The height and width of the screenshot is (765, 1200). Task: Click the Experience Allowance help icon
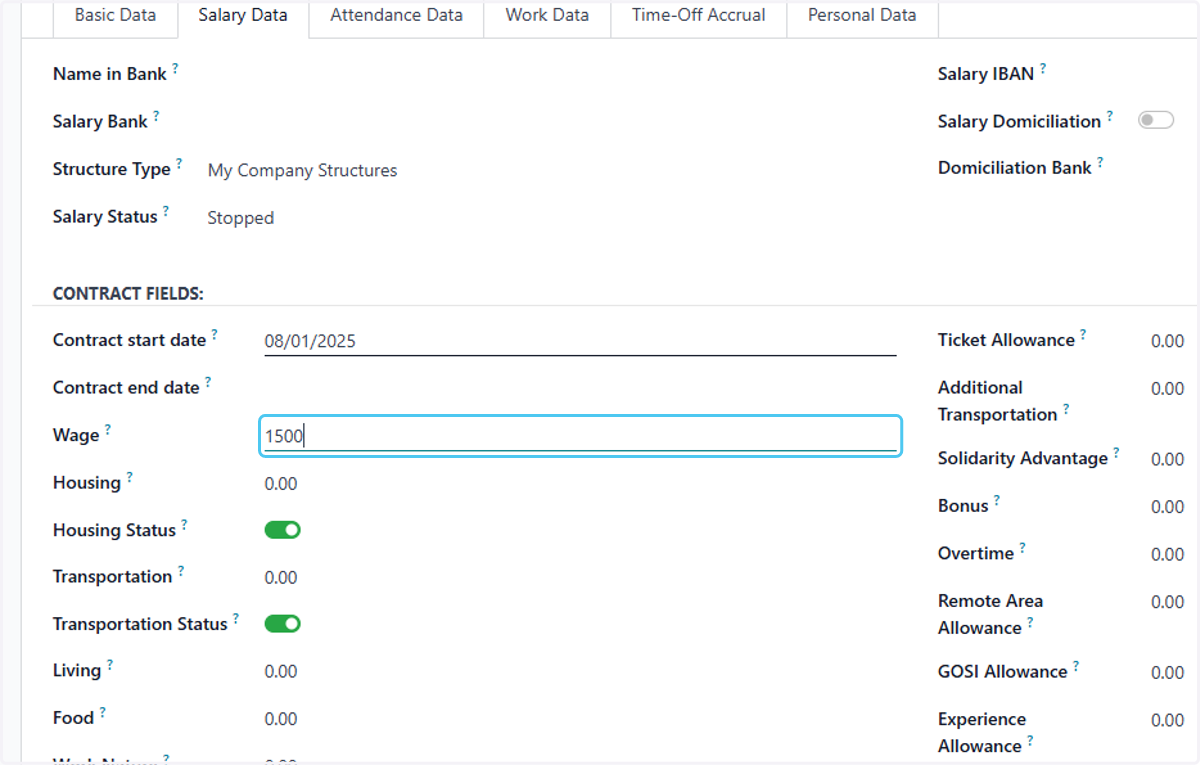[x=1030, y=740]
